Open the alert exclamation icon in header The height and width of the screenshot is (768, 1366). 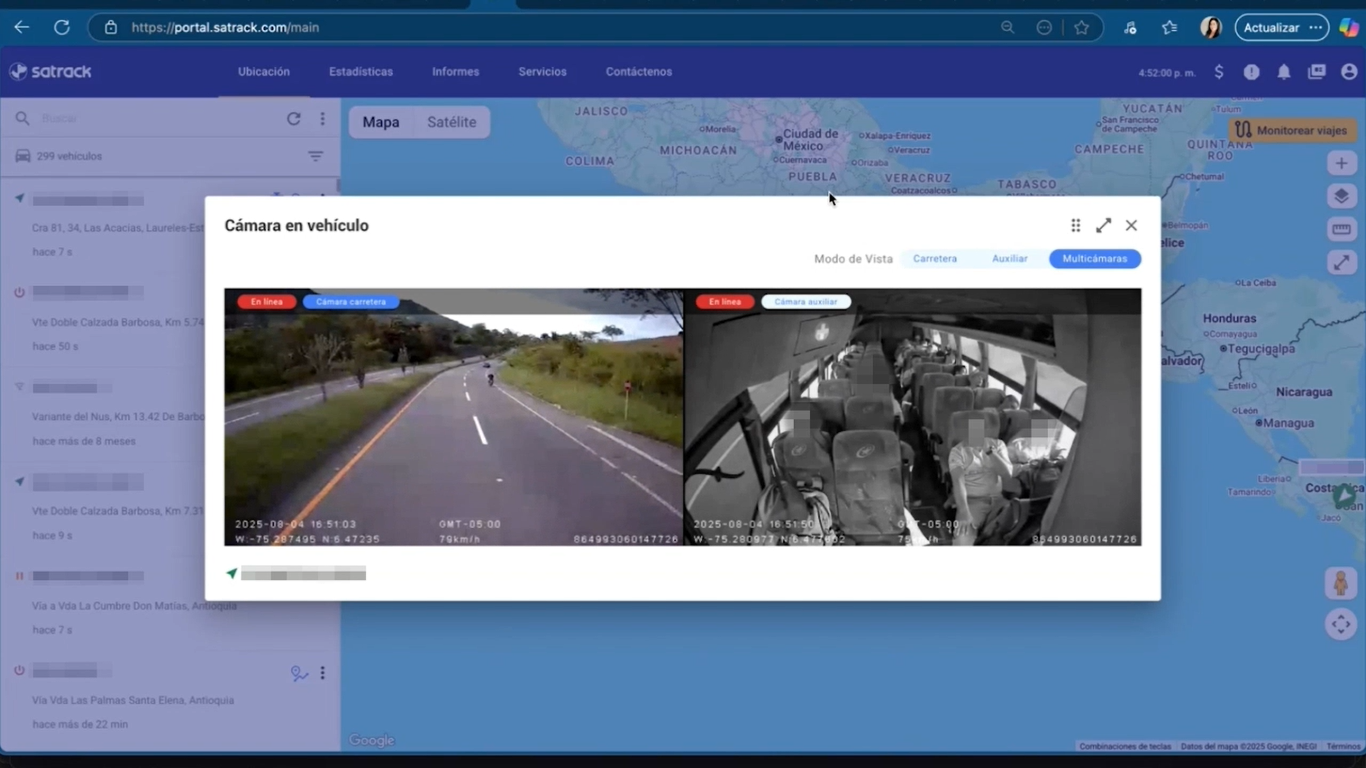(x=1251, y=72)
